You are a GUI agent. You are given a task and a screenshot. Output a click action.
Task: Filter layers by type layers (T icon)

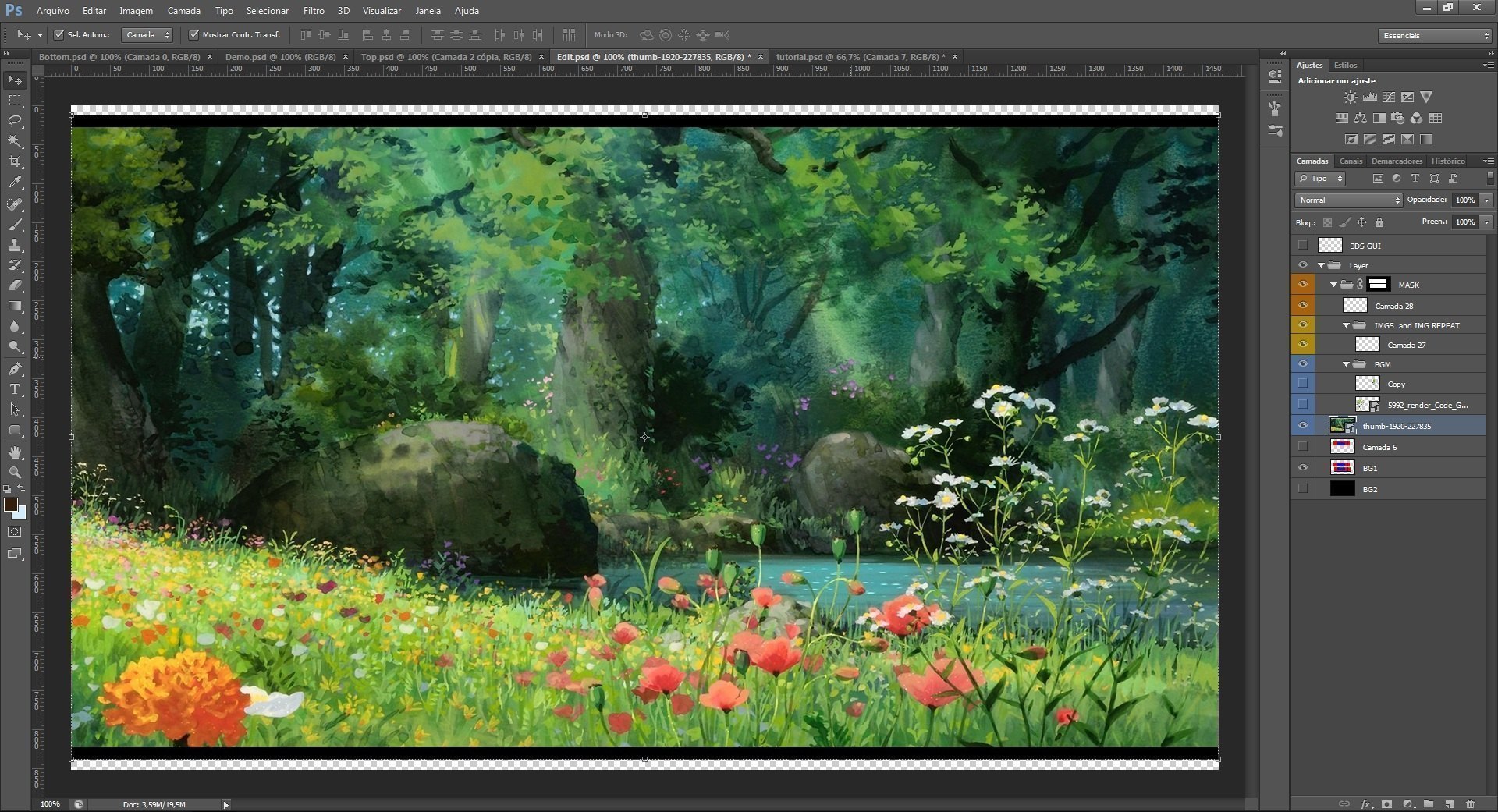1415,179
